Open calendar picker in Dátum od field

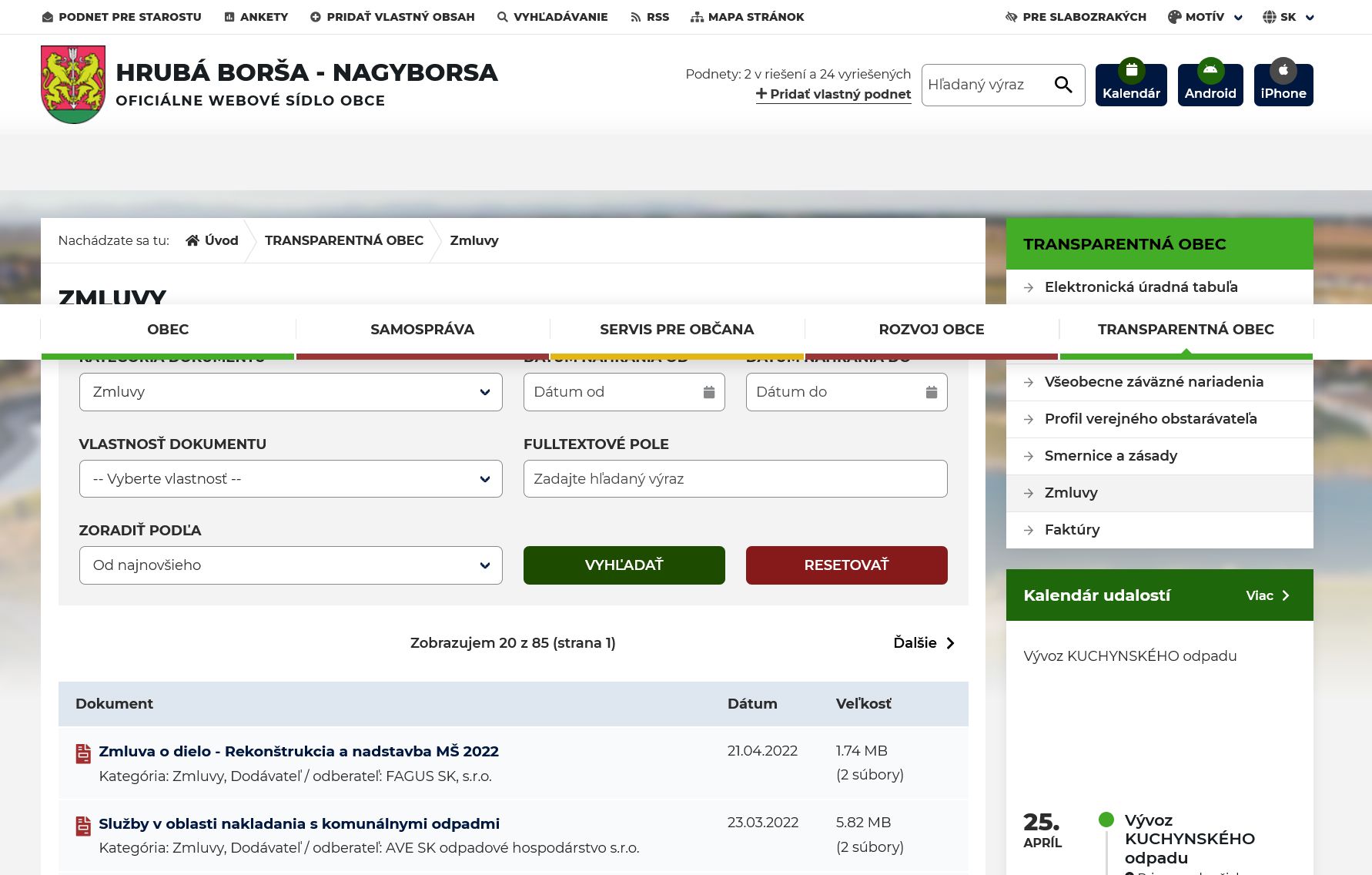pos(709,392)
